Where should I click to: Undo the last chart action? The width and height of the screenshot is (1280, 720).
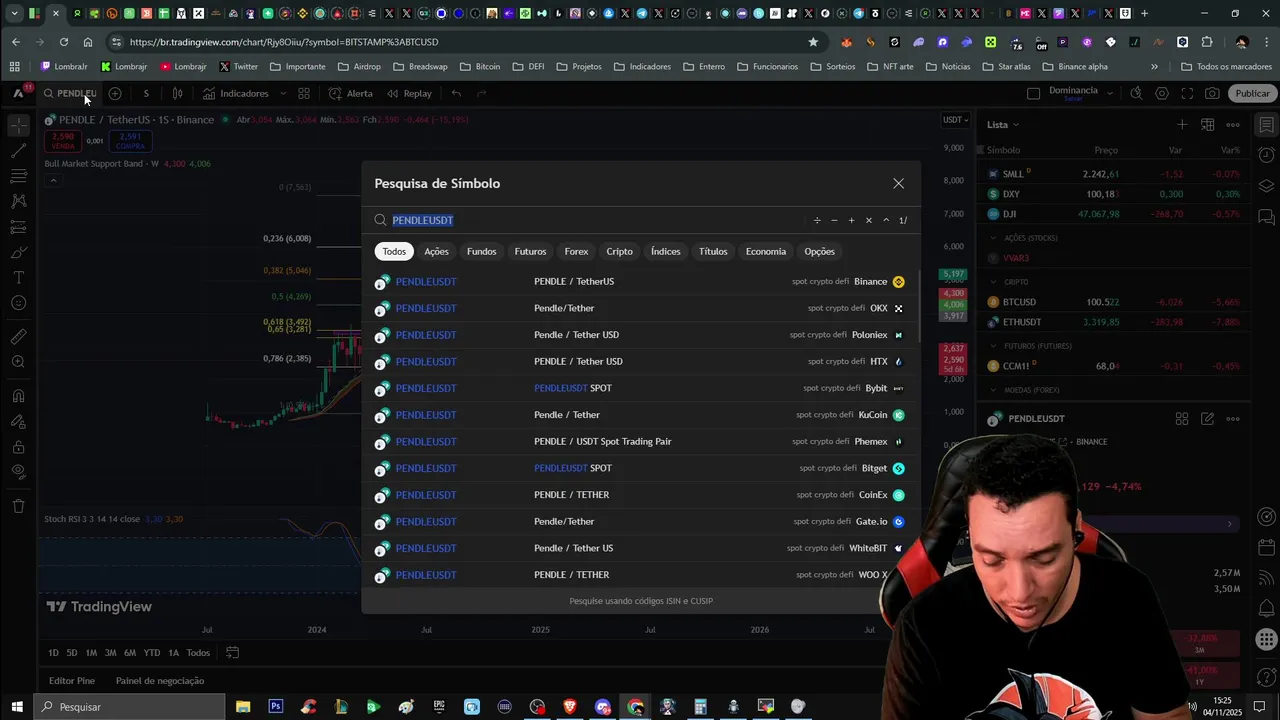[456, 93]
